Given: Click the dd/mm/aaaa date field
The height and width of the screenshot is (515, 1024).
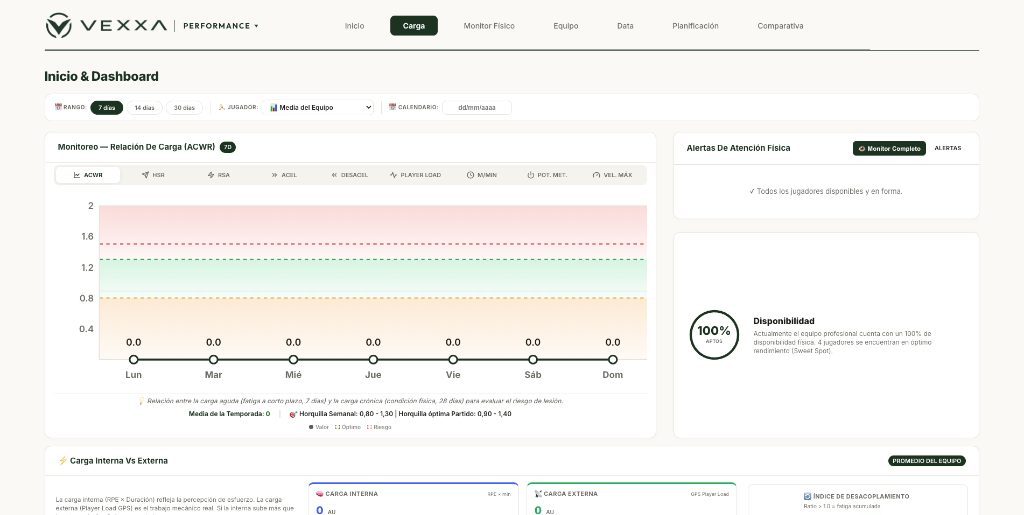Looking at the screenshot, I should (477, 108).
